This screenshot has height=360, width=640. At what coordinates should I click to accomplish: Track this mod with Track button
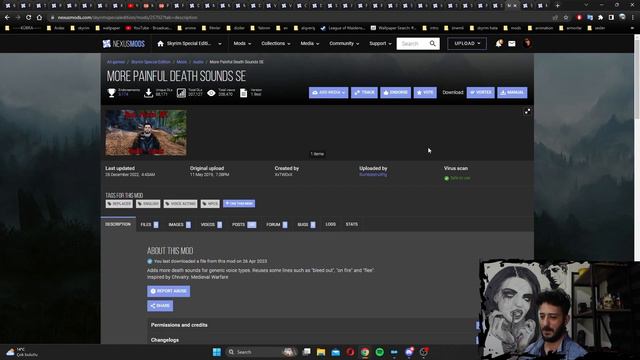pos(364,93)
